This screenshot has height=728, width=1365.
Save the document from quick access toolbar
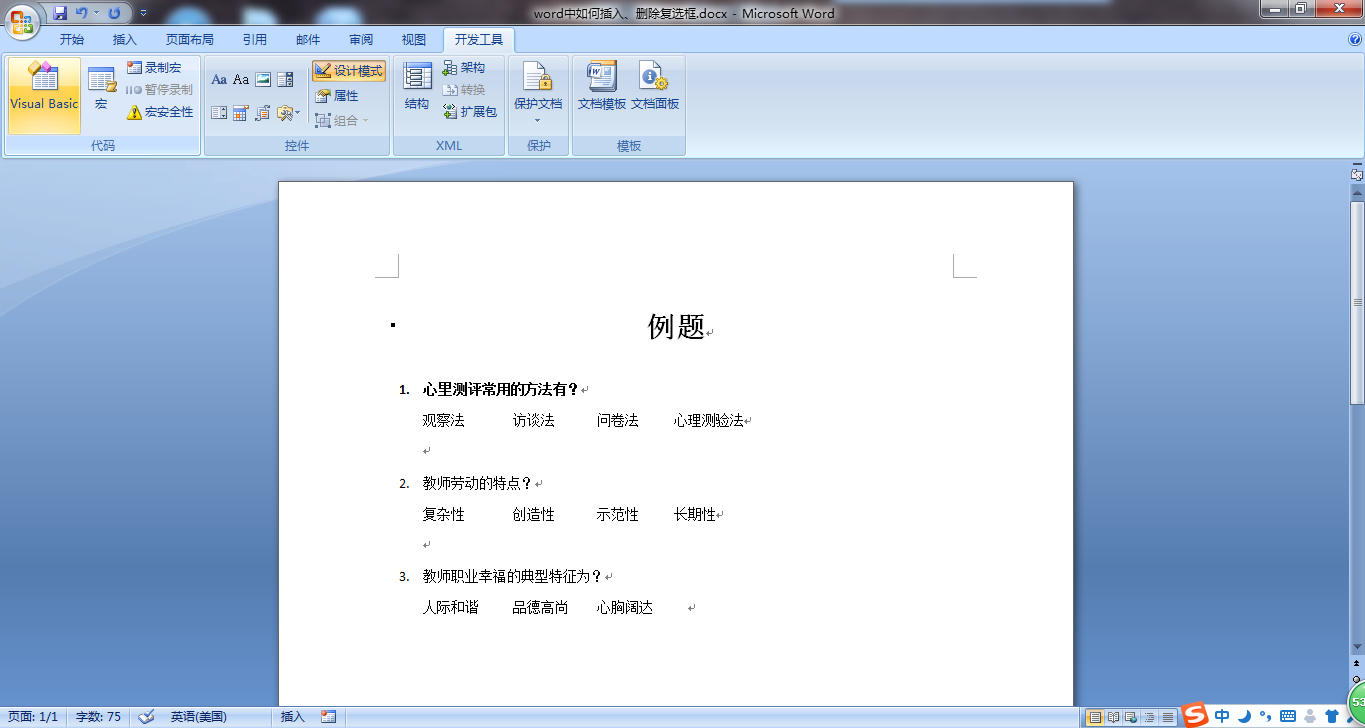pyautogui.click(x=61, y=13)
